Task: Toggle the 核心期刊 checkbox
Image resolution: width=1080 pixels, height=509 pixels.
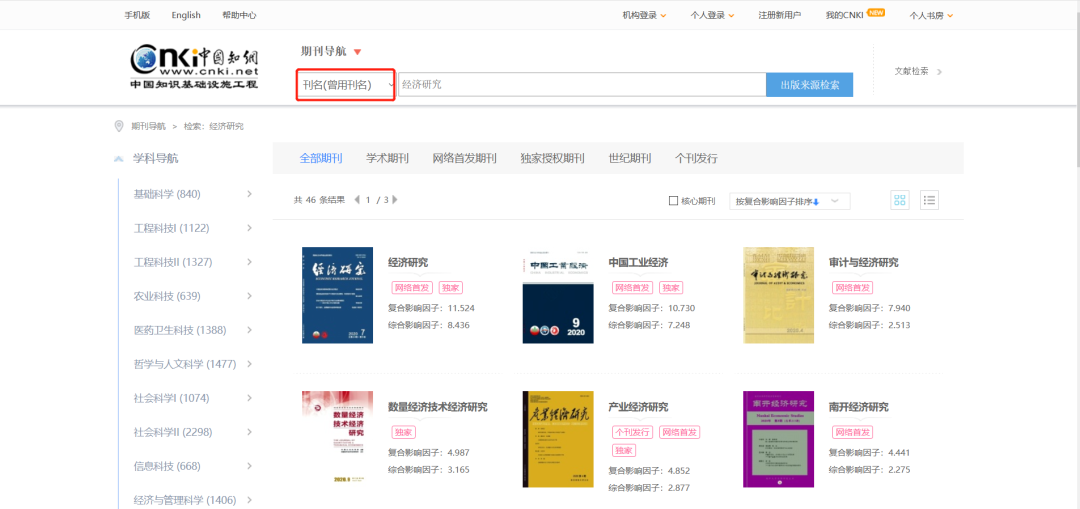Action: coord(674,201)
